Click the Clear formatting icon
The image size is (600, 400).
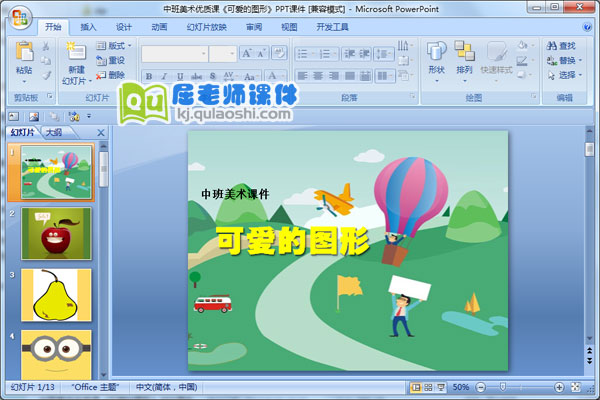coord(279,53)
